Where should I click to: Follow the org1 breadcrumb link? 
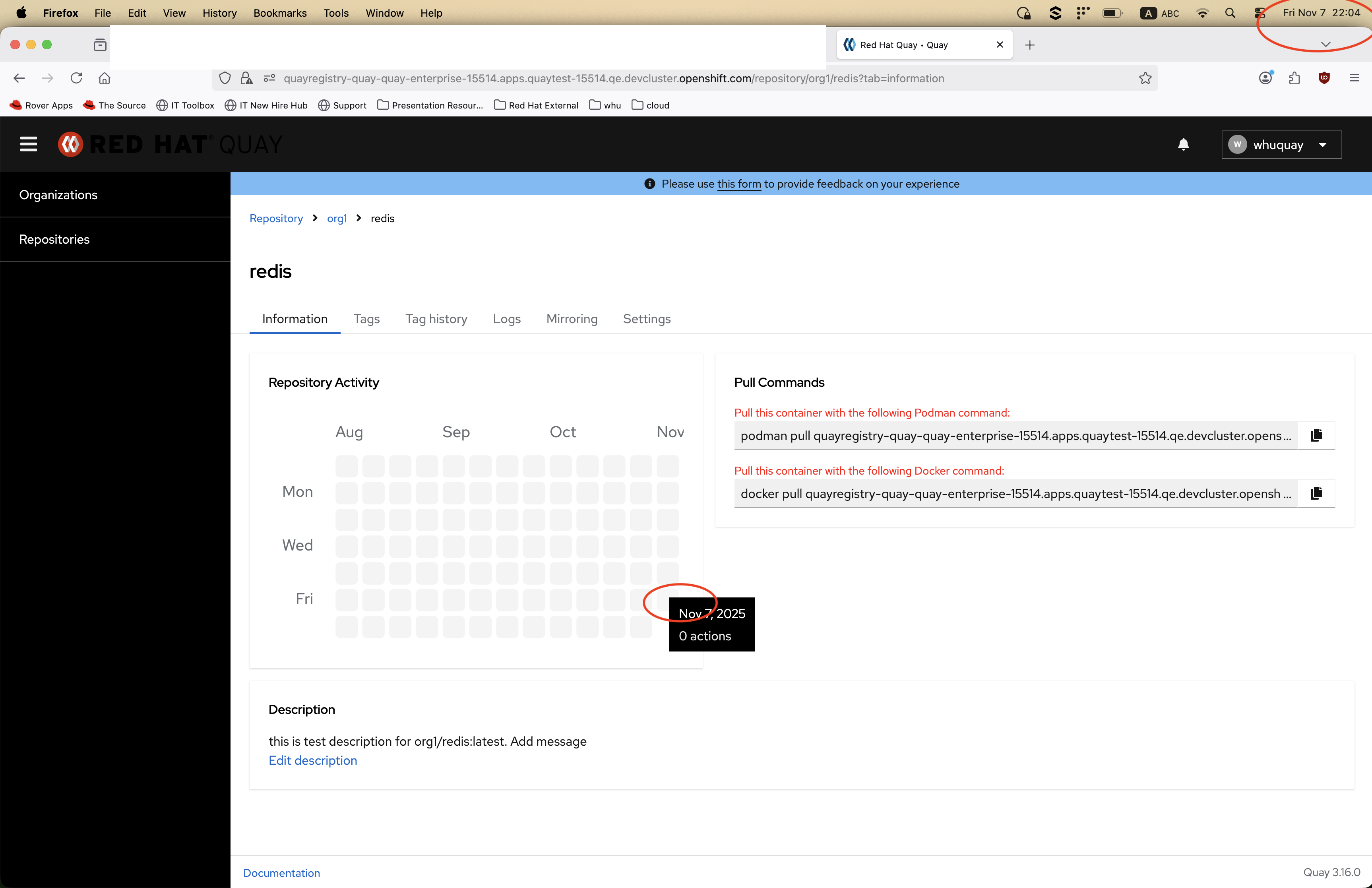pos(337,219)
